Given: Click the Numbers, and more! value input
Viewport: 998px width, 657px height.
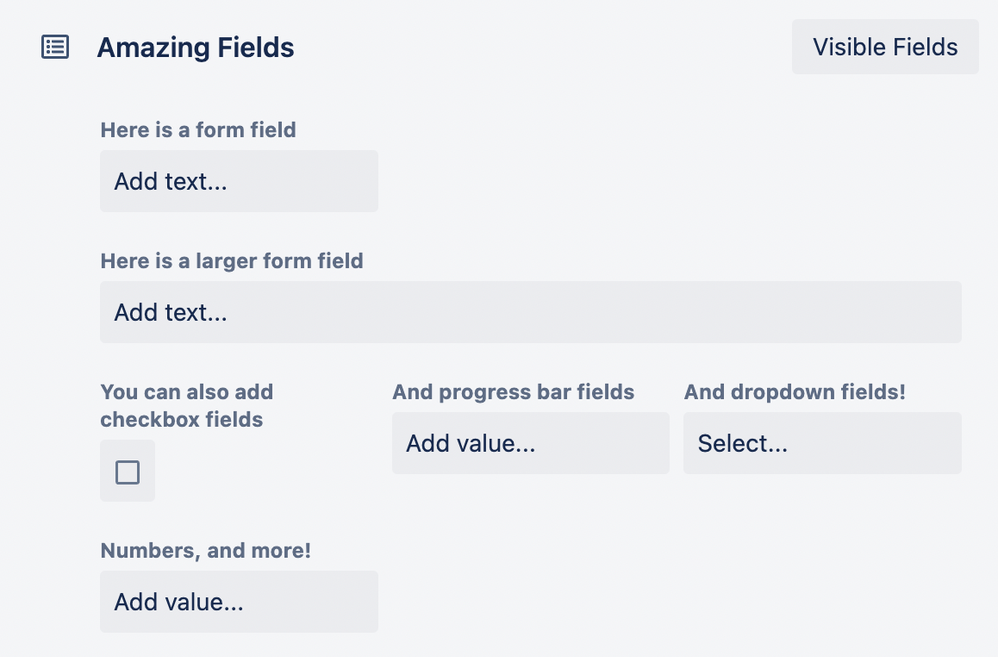Looking at the screenshot, I should pos(238,601).
